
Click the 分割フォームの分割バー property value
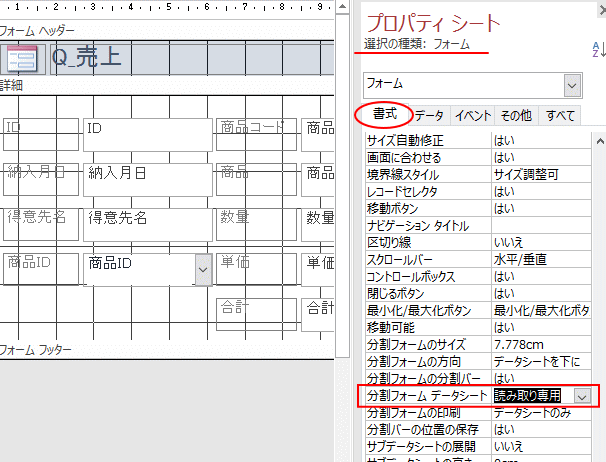pos(541,378)
